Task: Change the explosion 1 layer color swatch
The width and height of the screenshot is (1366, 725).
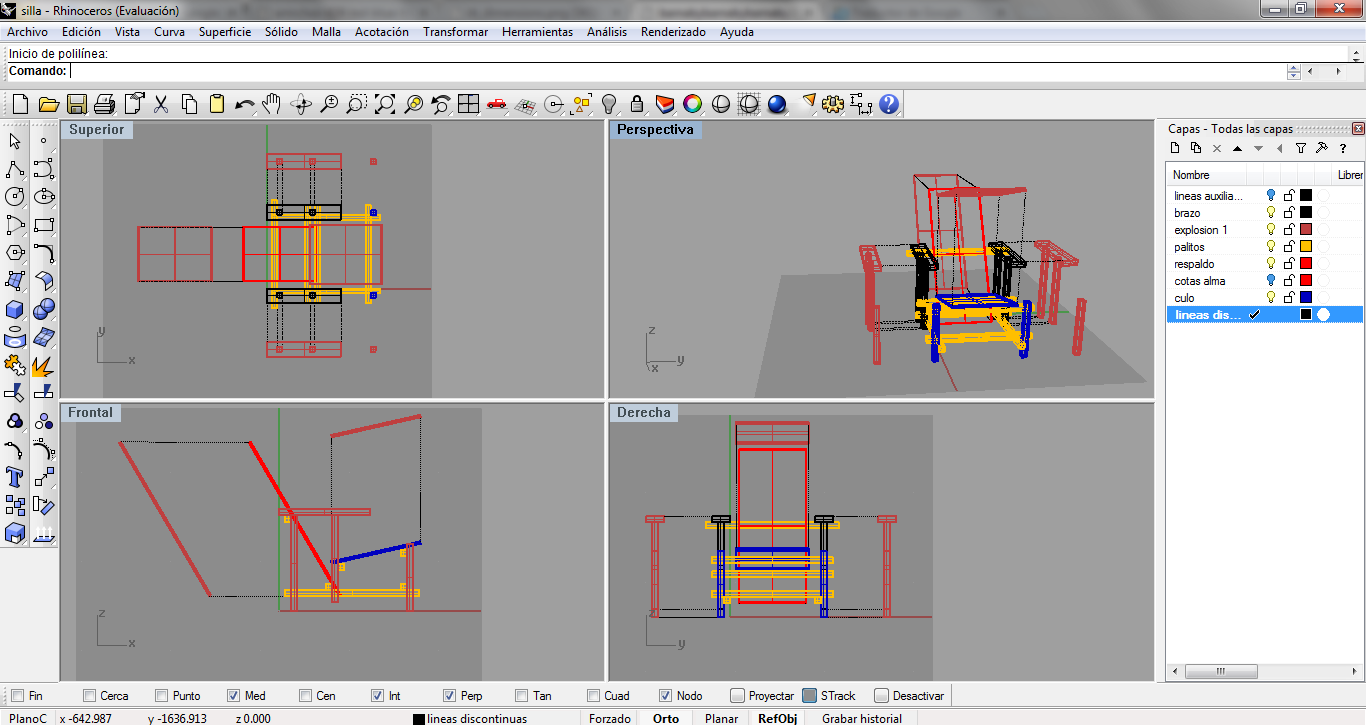Action: pos(1305,230)
